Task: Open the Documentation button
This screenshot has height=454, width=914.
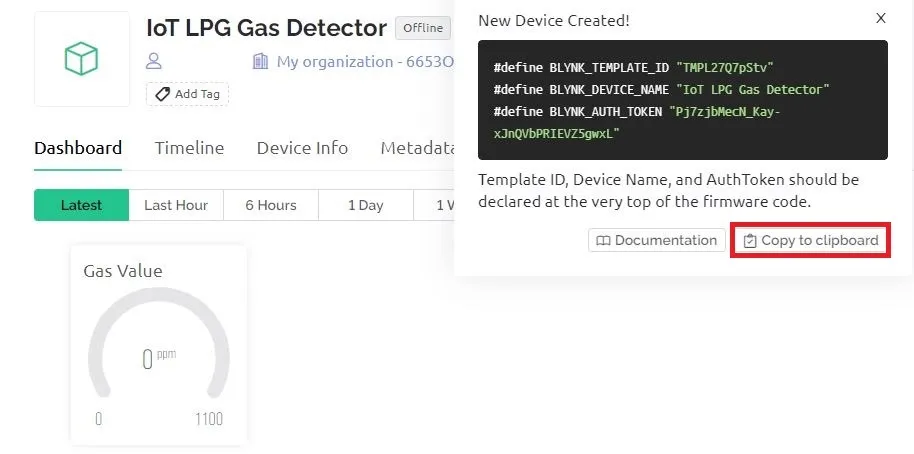Action: pos(656,240)
